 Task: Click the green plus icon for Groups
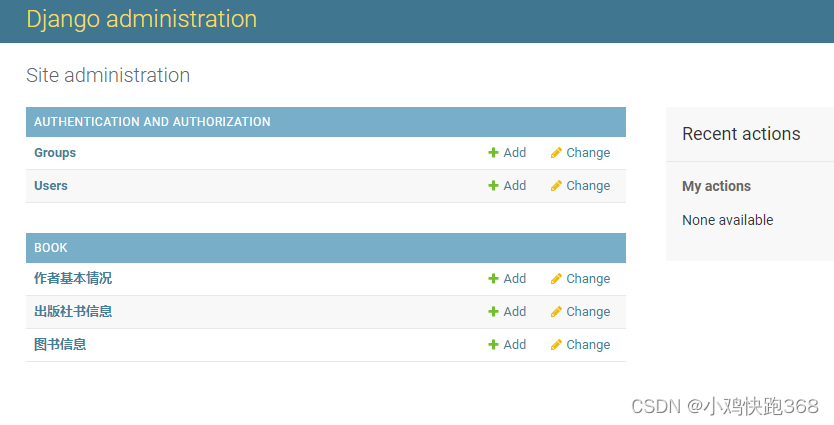493,153
